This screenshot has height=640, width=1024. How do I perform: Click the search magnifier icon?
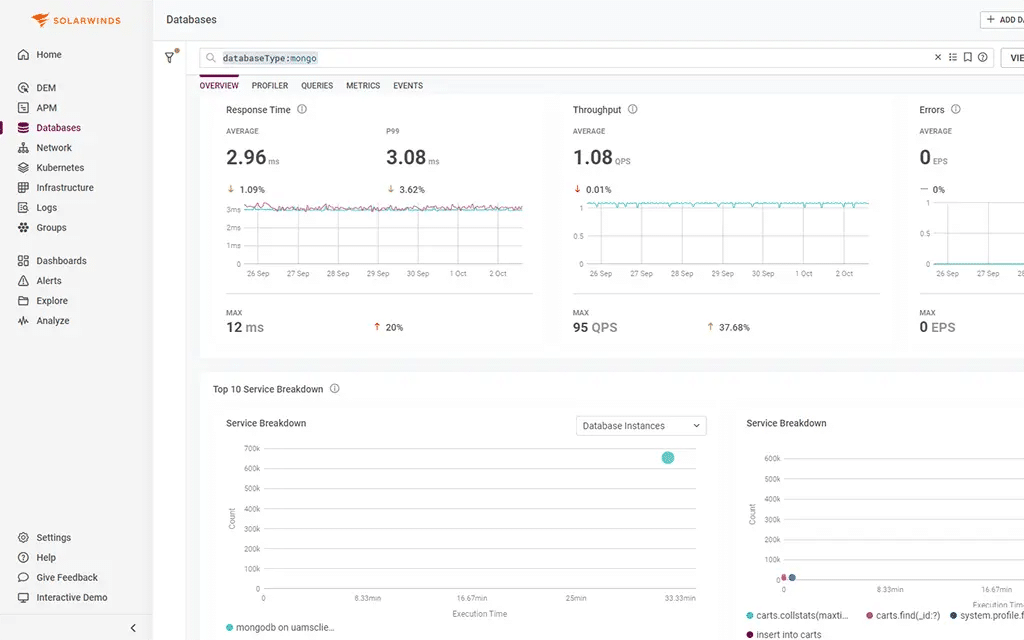coord(211,57)
